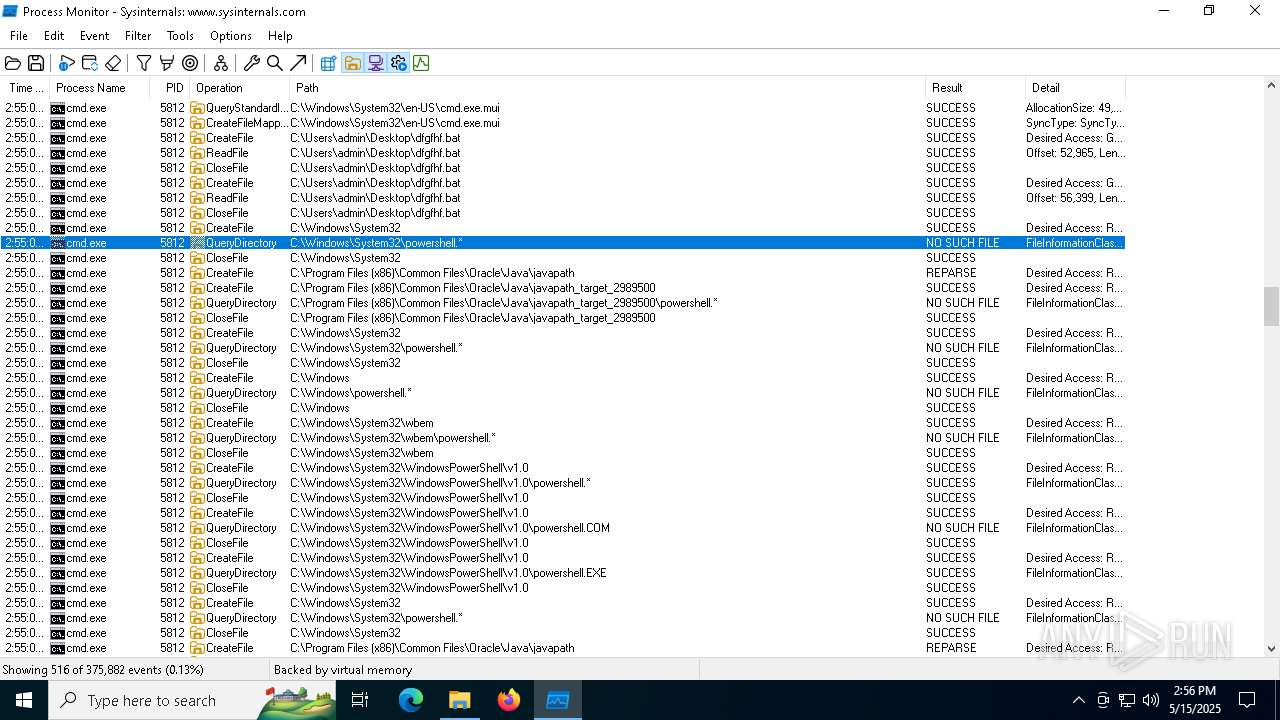
Task: Toggle the Show Network Activity icon
Action: coord(375,63)
